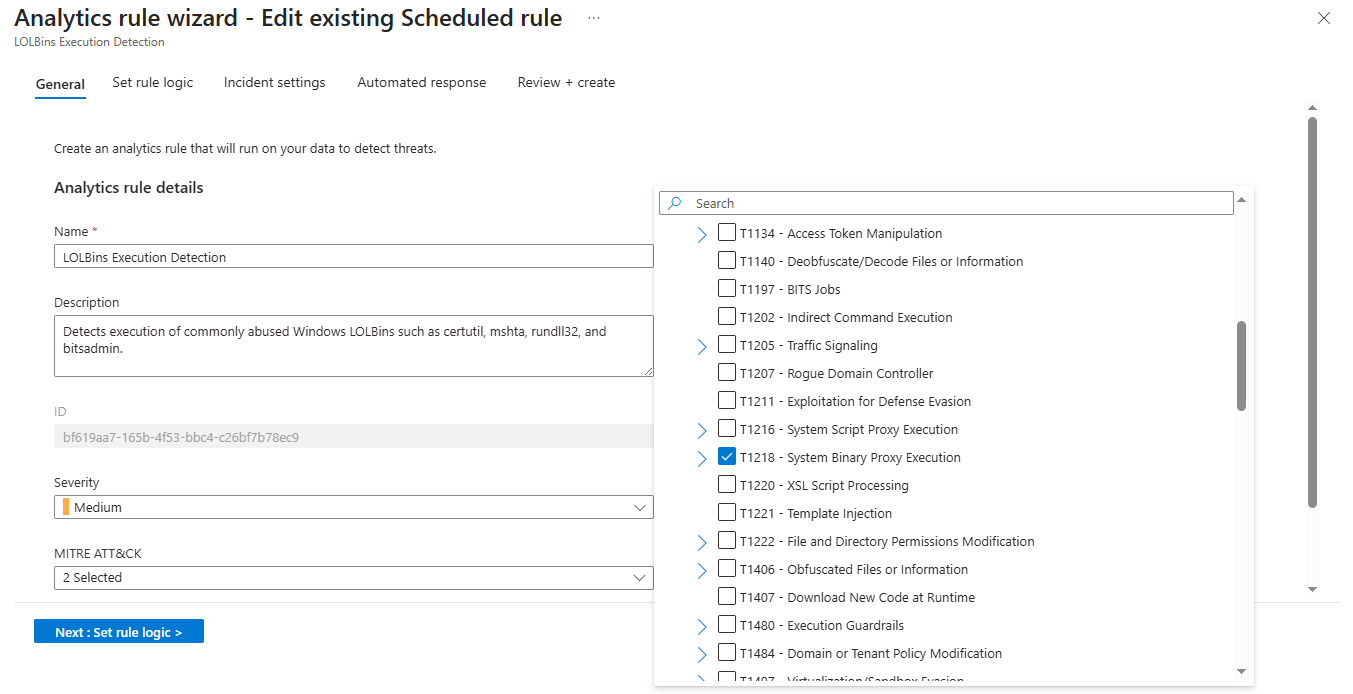Expand T1216 System Script Proxy Execution
The height and width of the screenshot is (694, 1353).
[x=702, y=430]
